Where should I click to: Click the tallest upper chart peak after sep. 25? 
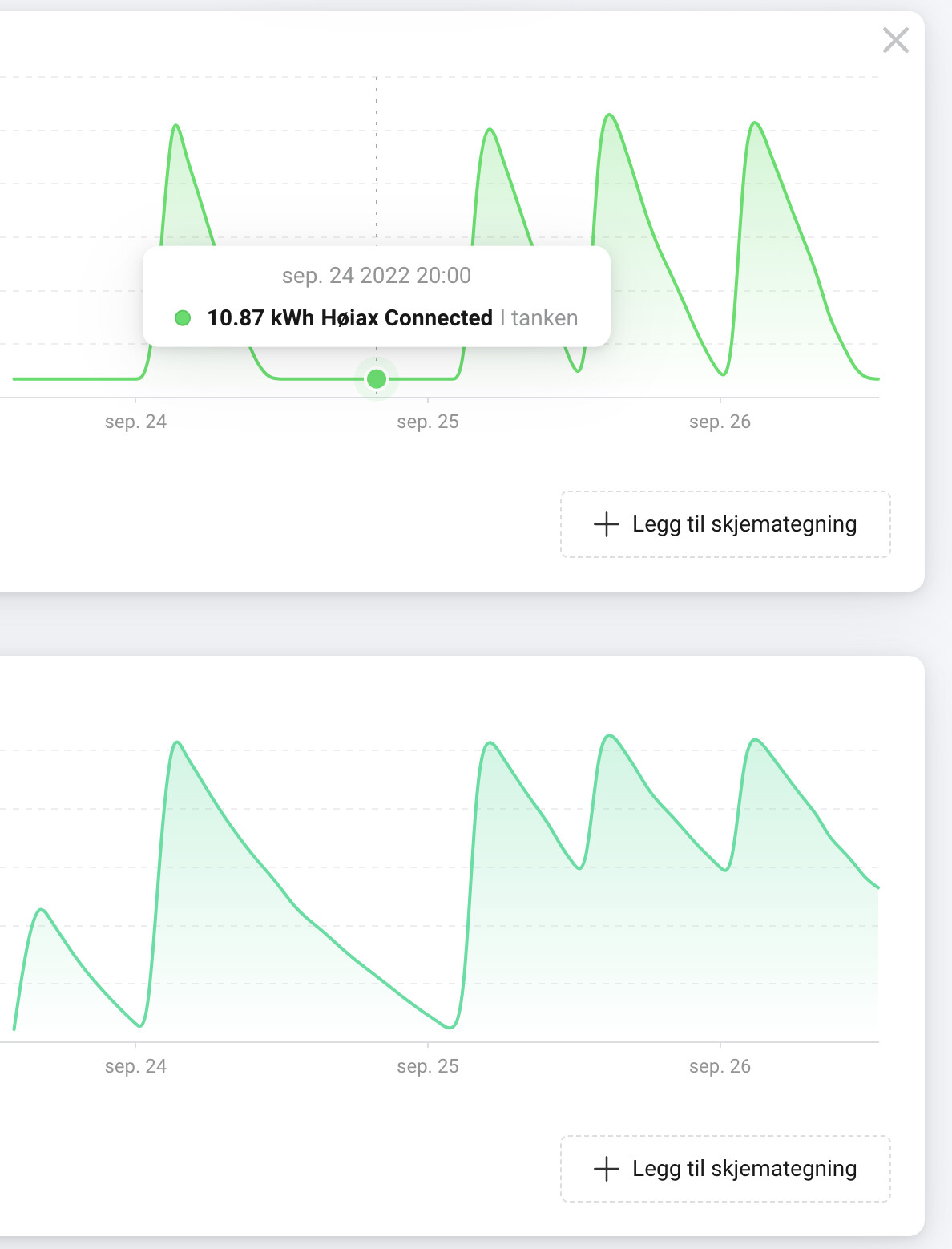(x=610, y=115)
